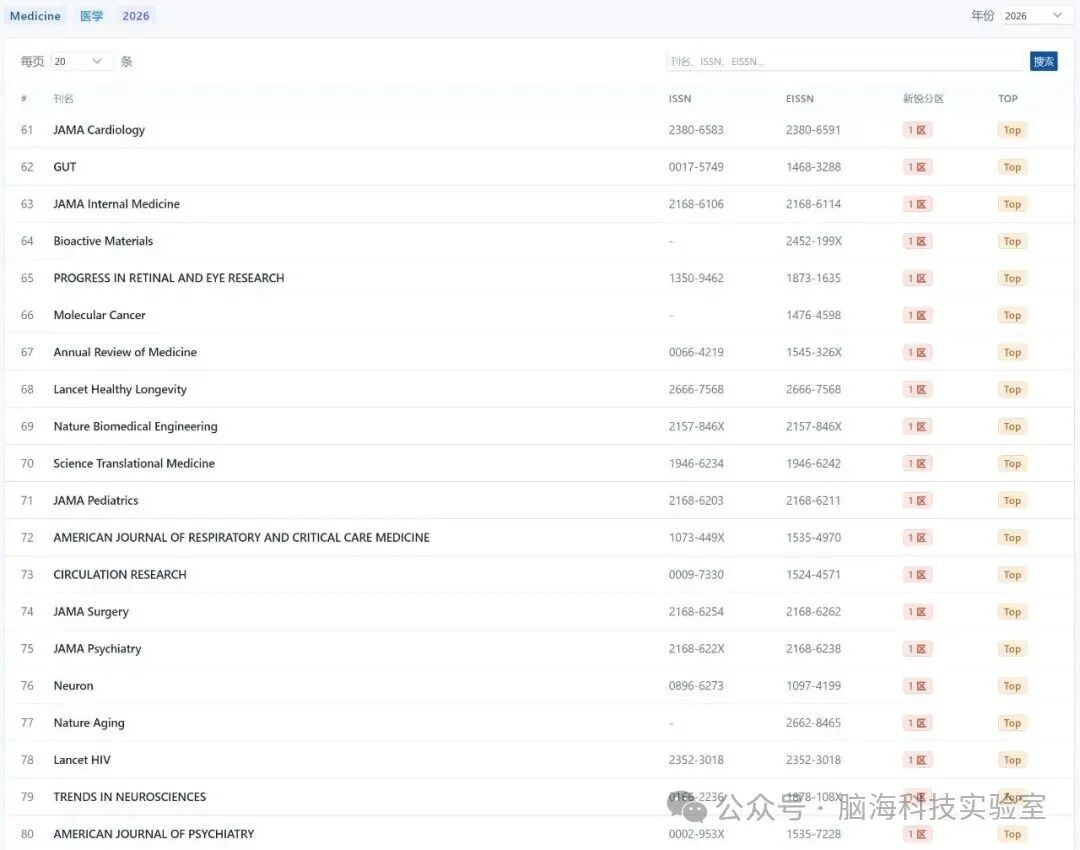Click the Top badge for JAMA Internal Medicine
1080x850 pixels.
(x=1012, y=204)
